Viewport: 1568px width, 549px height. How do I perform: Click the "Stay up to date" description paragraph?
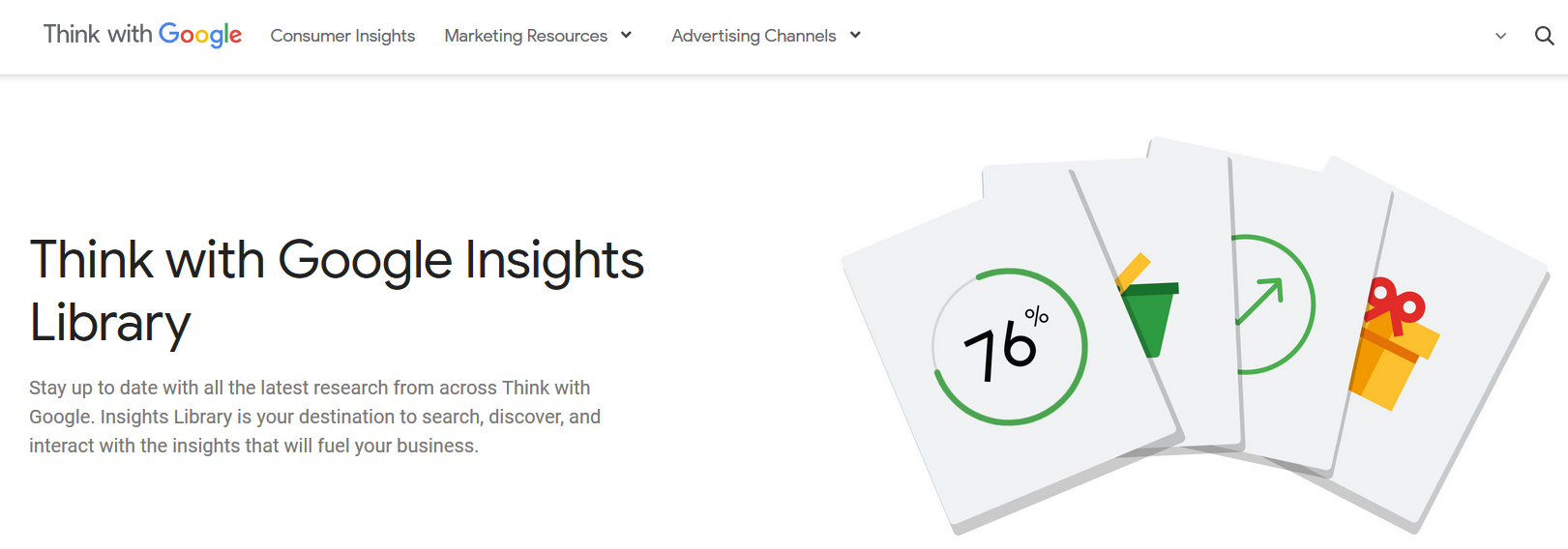(x=315, y=417)
